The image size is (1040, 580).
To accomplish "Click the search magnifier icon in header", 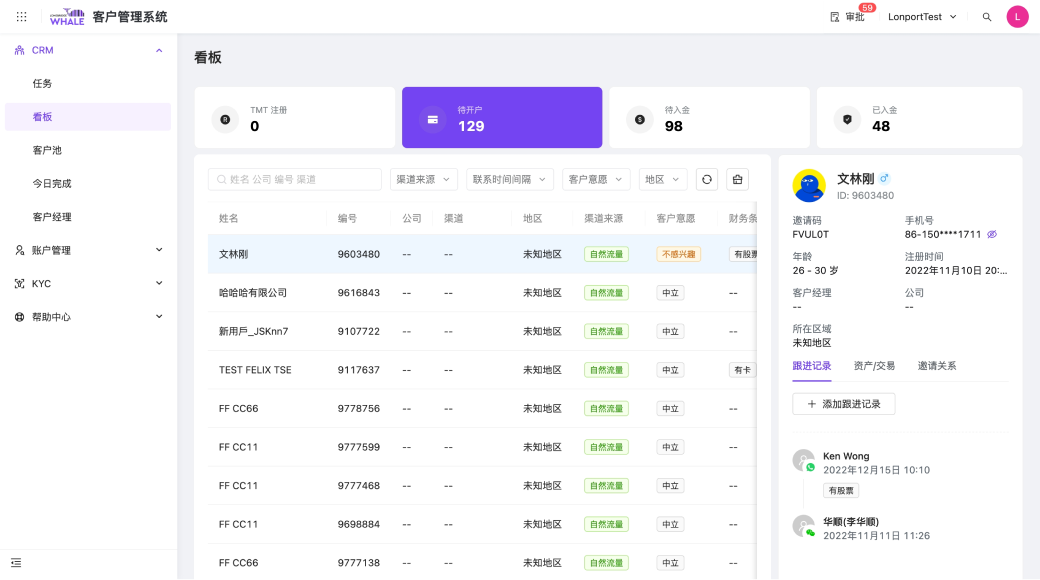I will 987,17.
